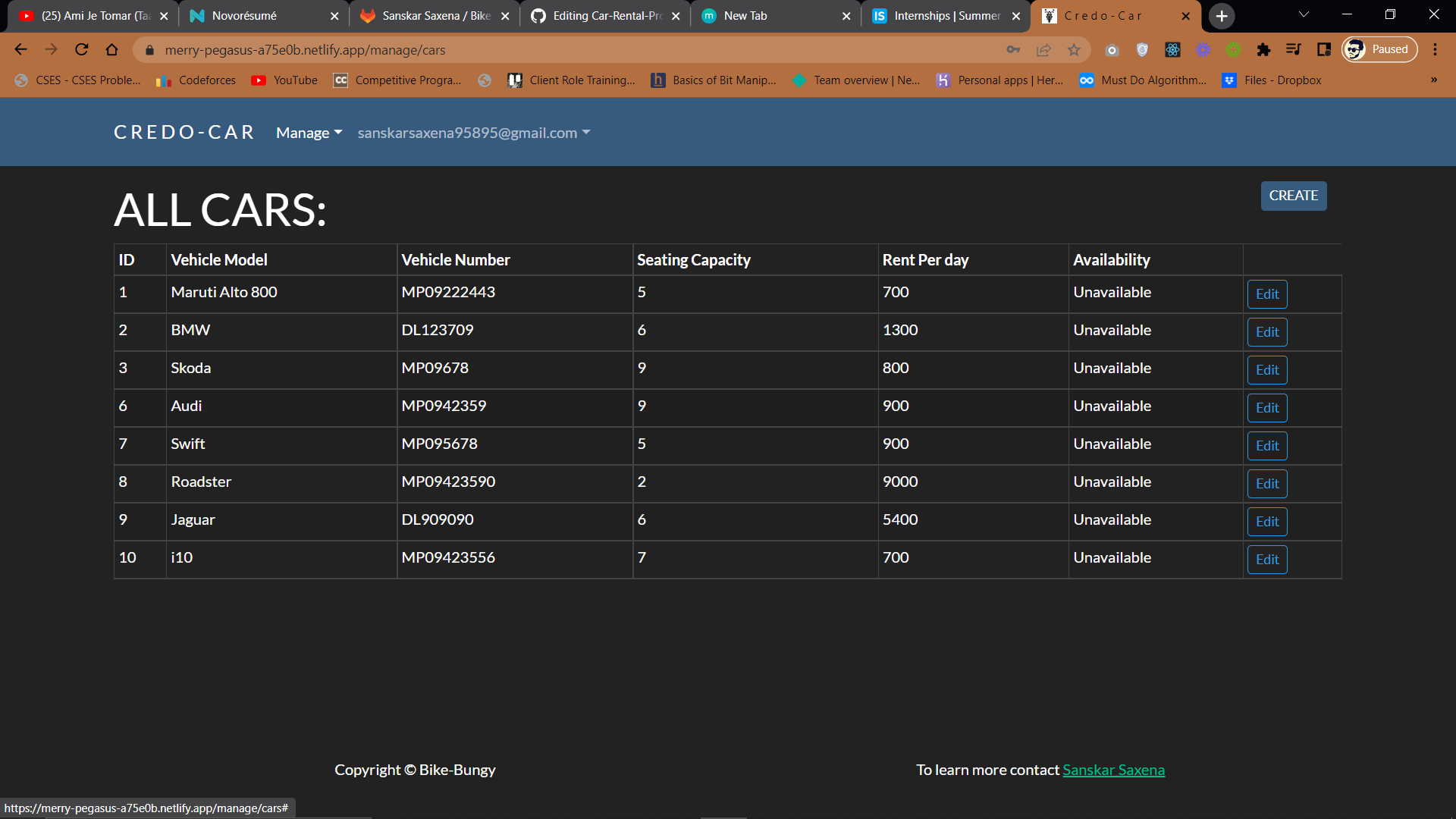Viewport: 1456px width, 819px height.
Task: Click the screenshot camera extension icon
Action: point(1112,49)
